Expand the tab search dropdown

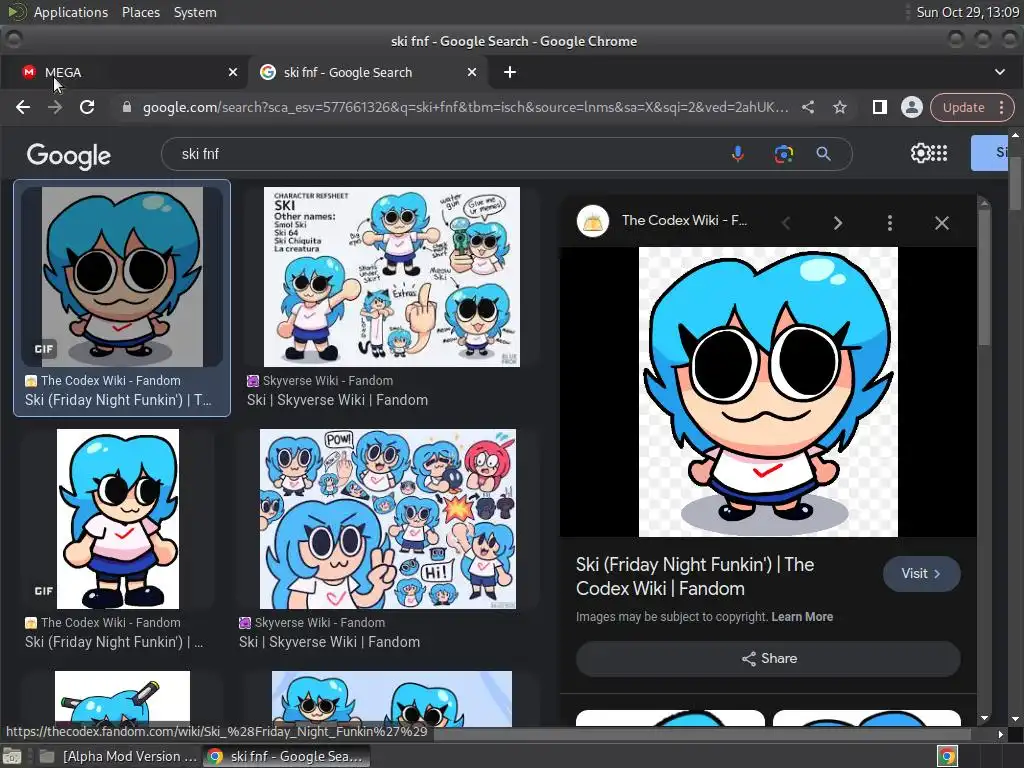click(1000, 72)
